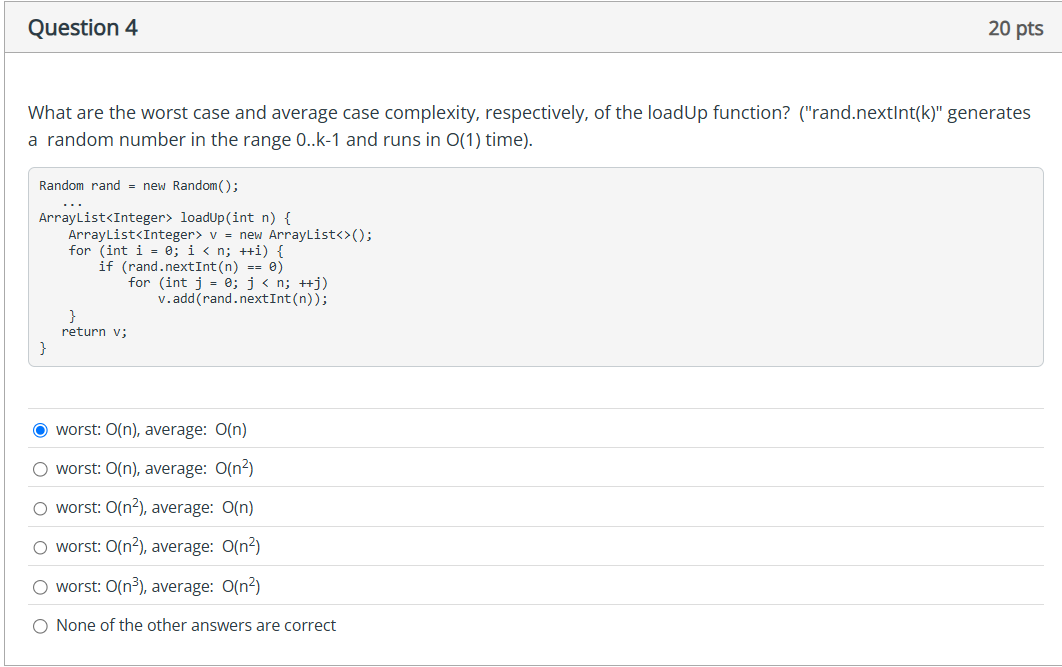Click the "None of the other answers are correct" text
Screen dimensions: 1062x667
point(196,626)
